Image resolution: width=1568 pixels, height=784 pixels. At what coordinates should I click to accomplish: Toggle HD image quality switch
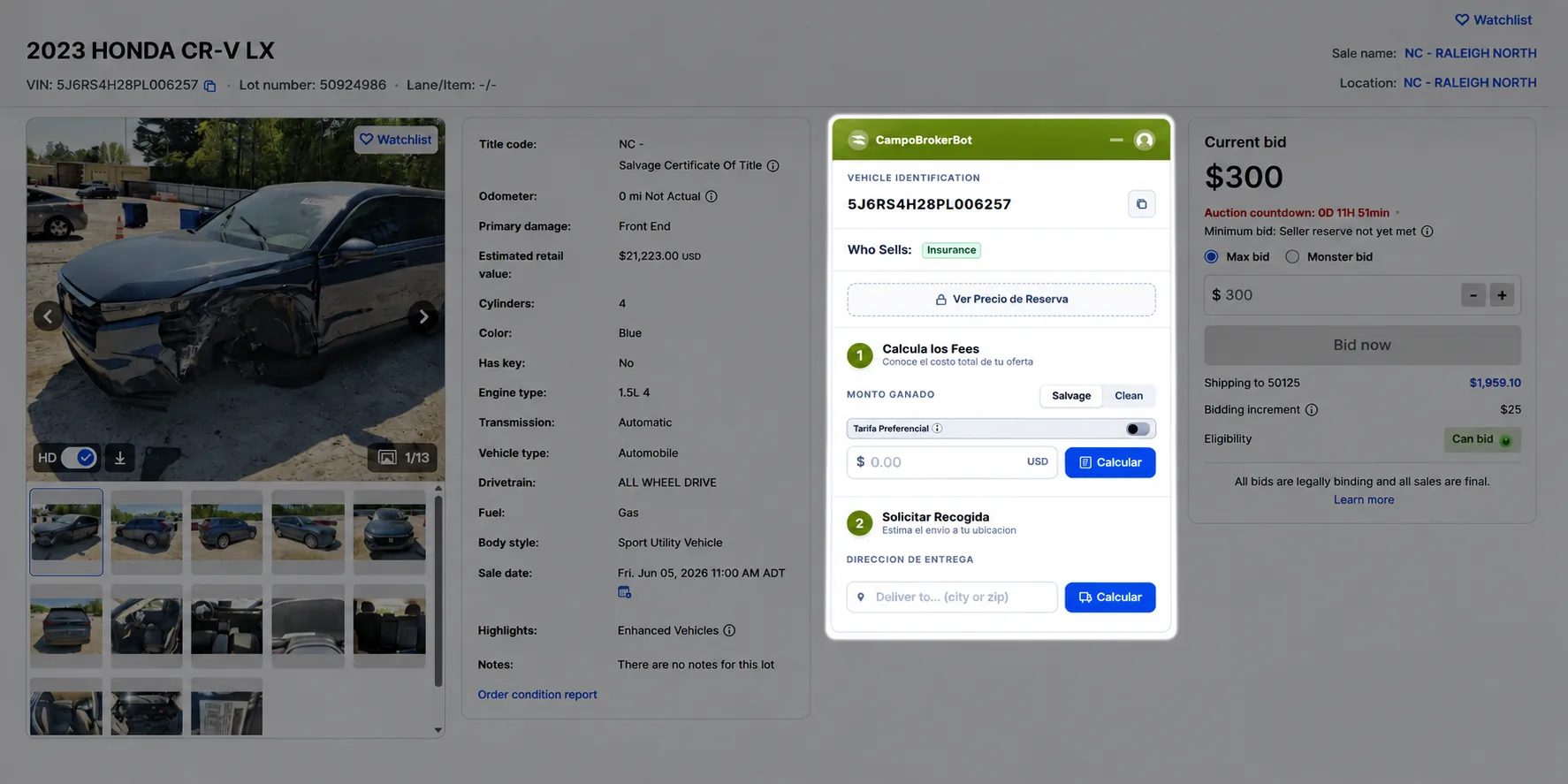coord(79,457)
